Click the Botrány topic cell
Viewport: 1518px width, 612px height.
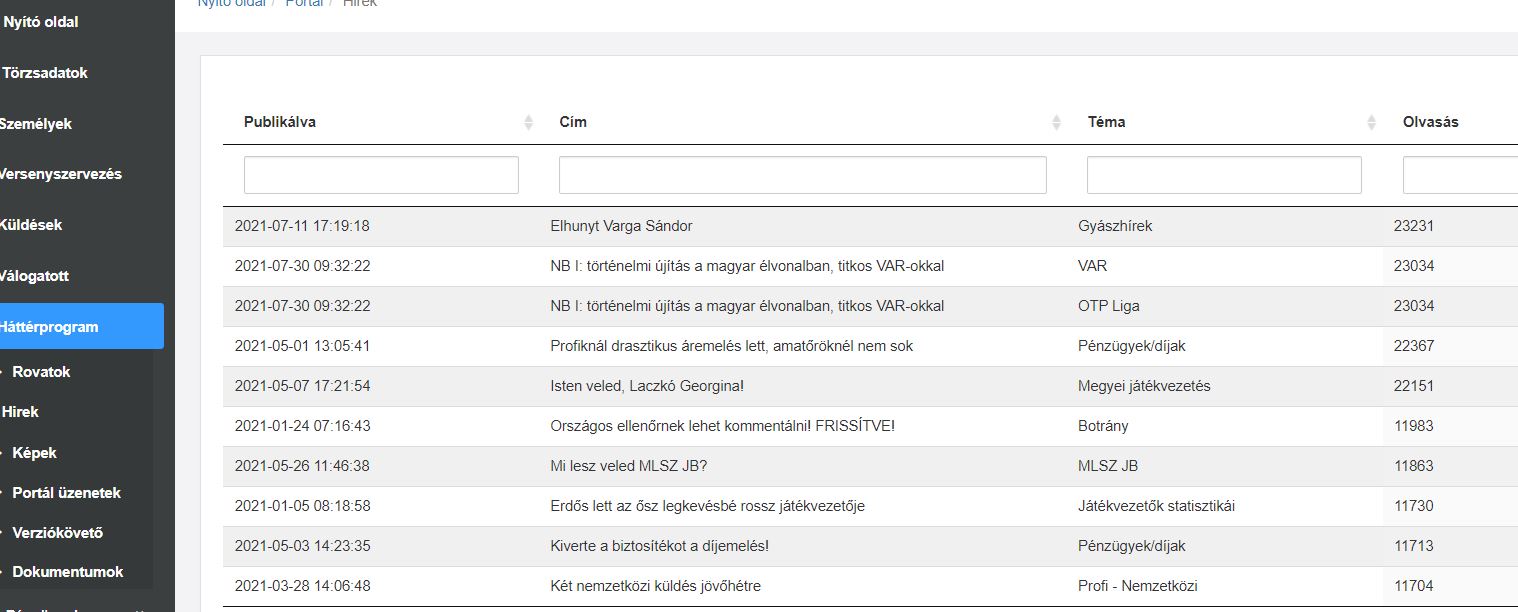tap(1103, 426)
